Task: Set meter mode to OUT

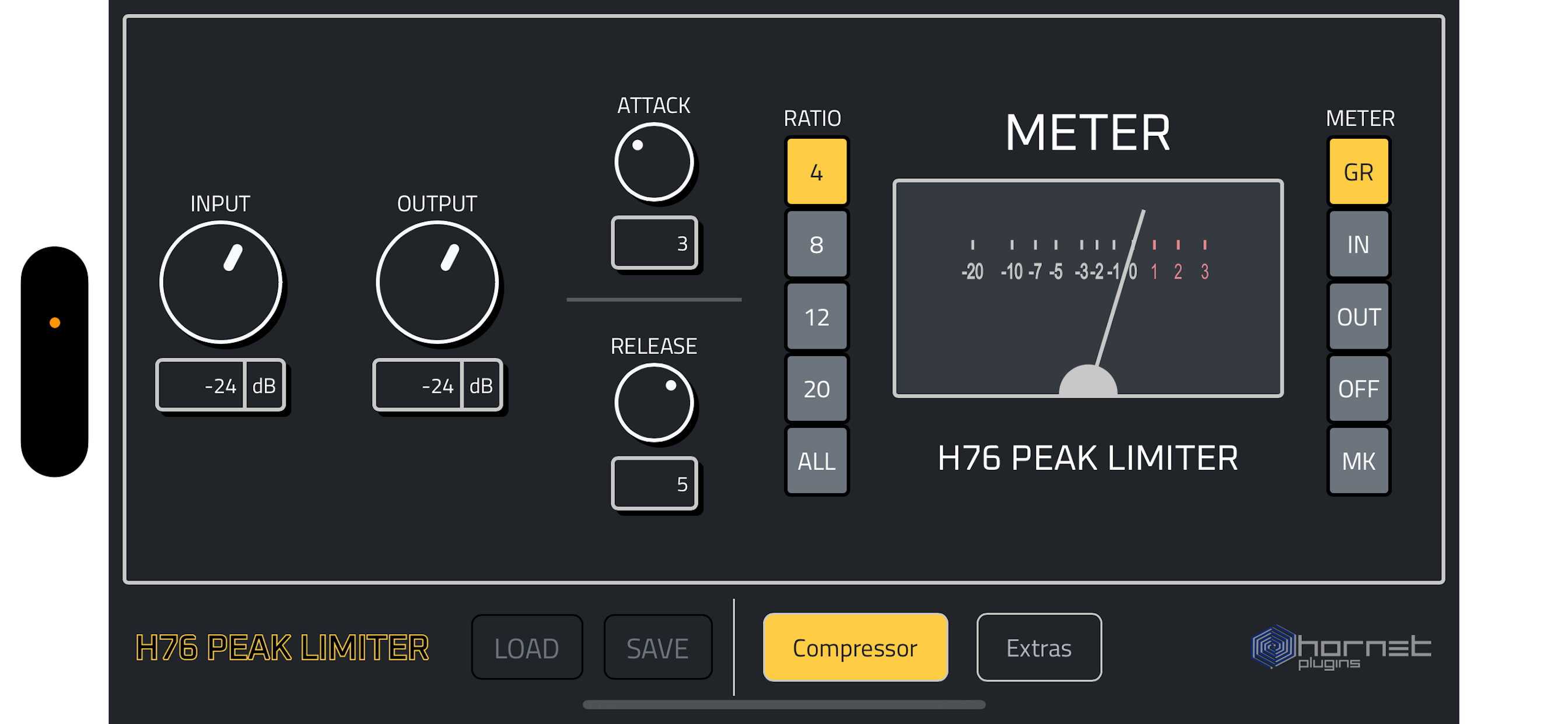Action: pyautogui.click(x=1358, y=317)
